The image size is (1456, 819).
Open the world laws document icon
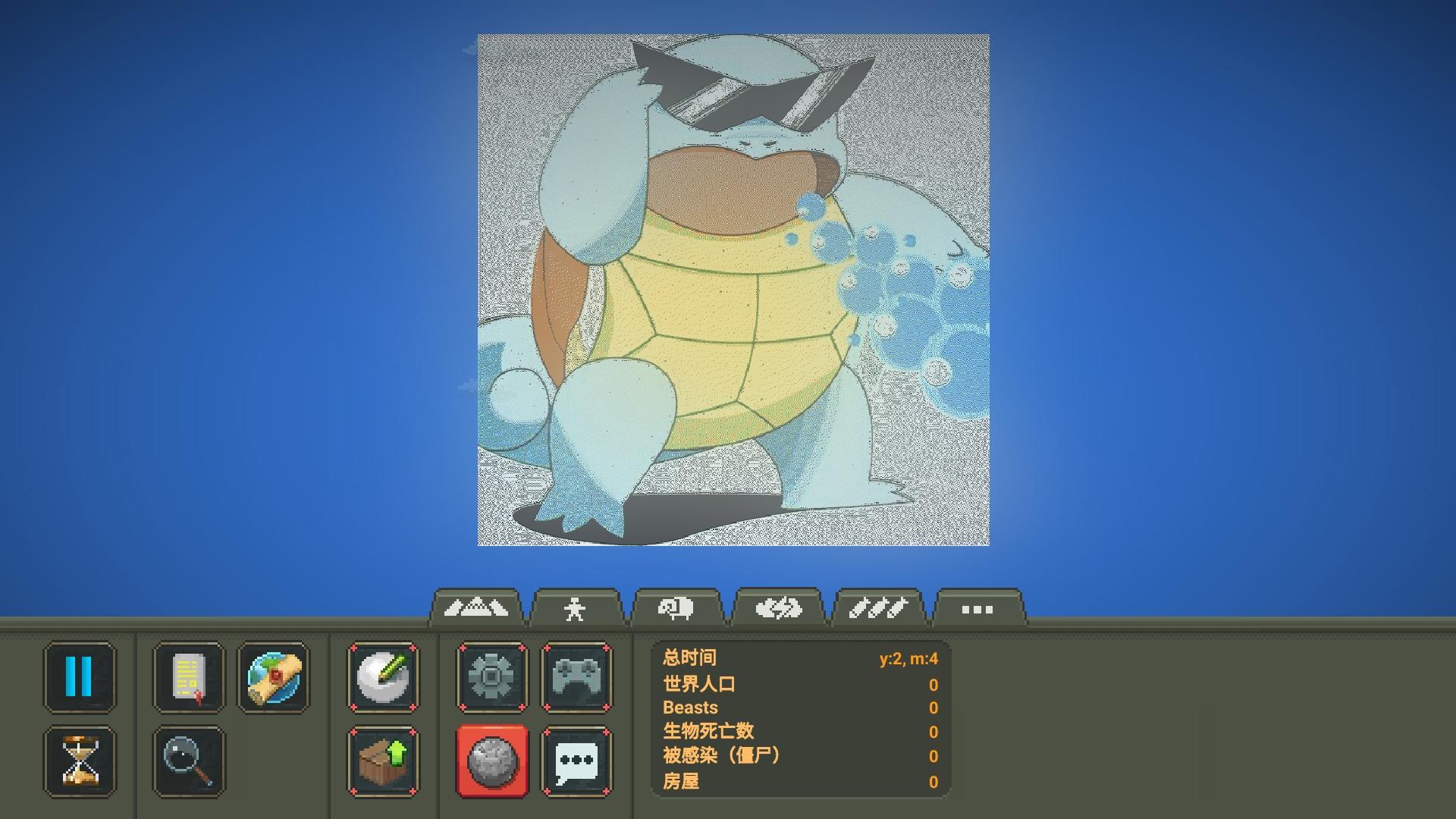[x=188, y=677]
